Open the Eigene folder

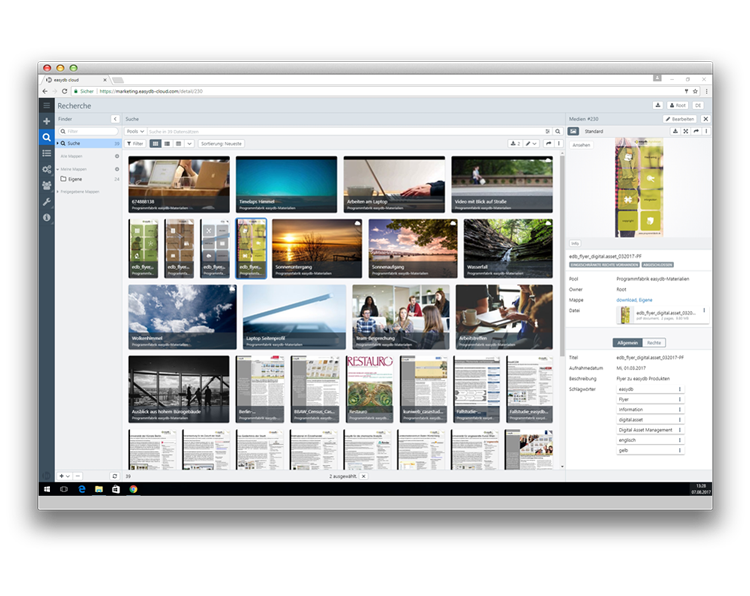click(x=75, y=179)
